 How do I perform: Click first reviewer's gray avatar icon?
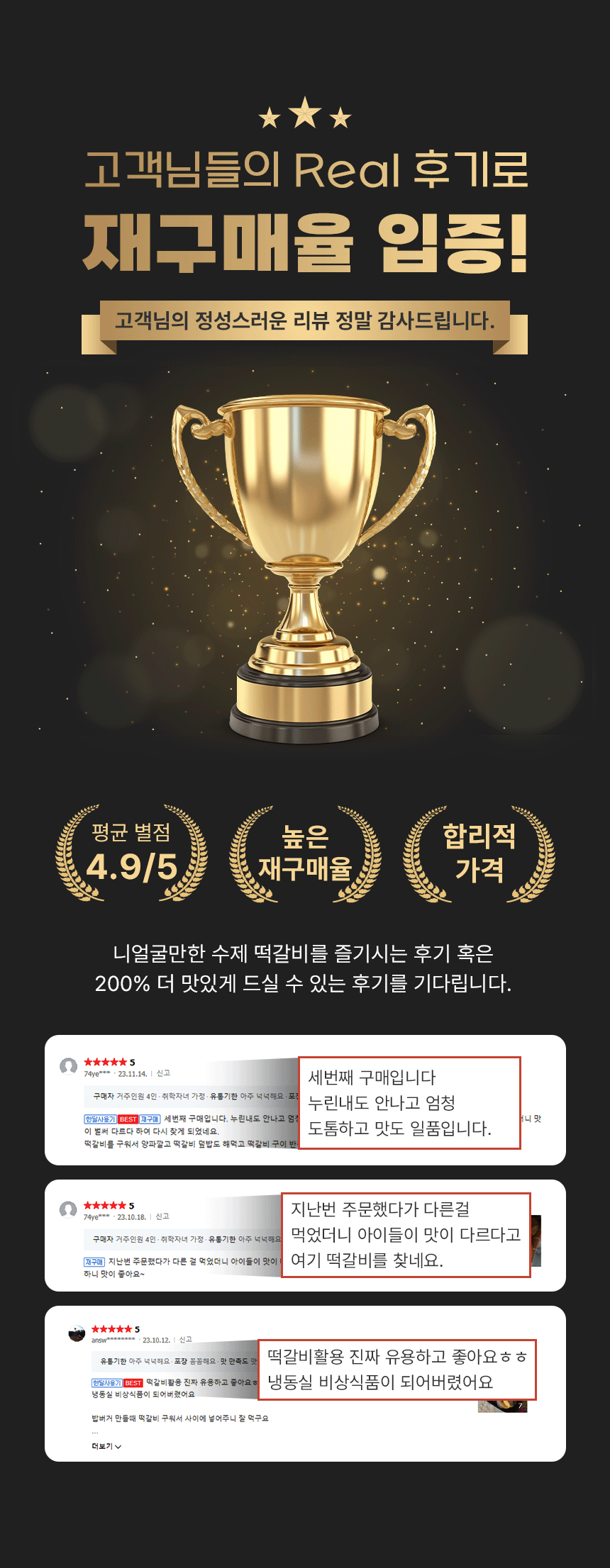coord(69,1067)
